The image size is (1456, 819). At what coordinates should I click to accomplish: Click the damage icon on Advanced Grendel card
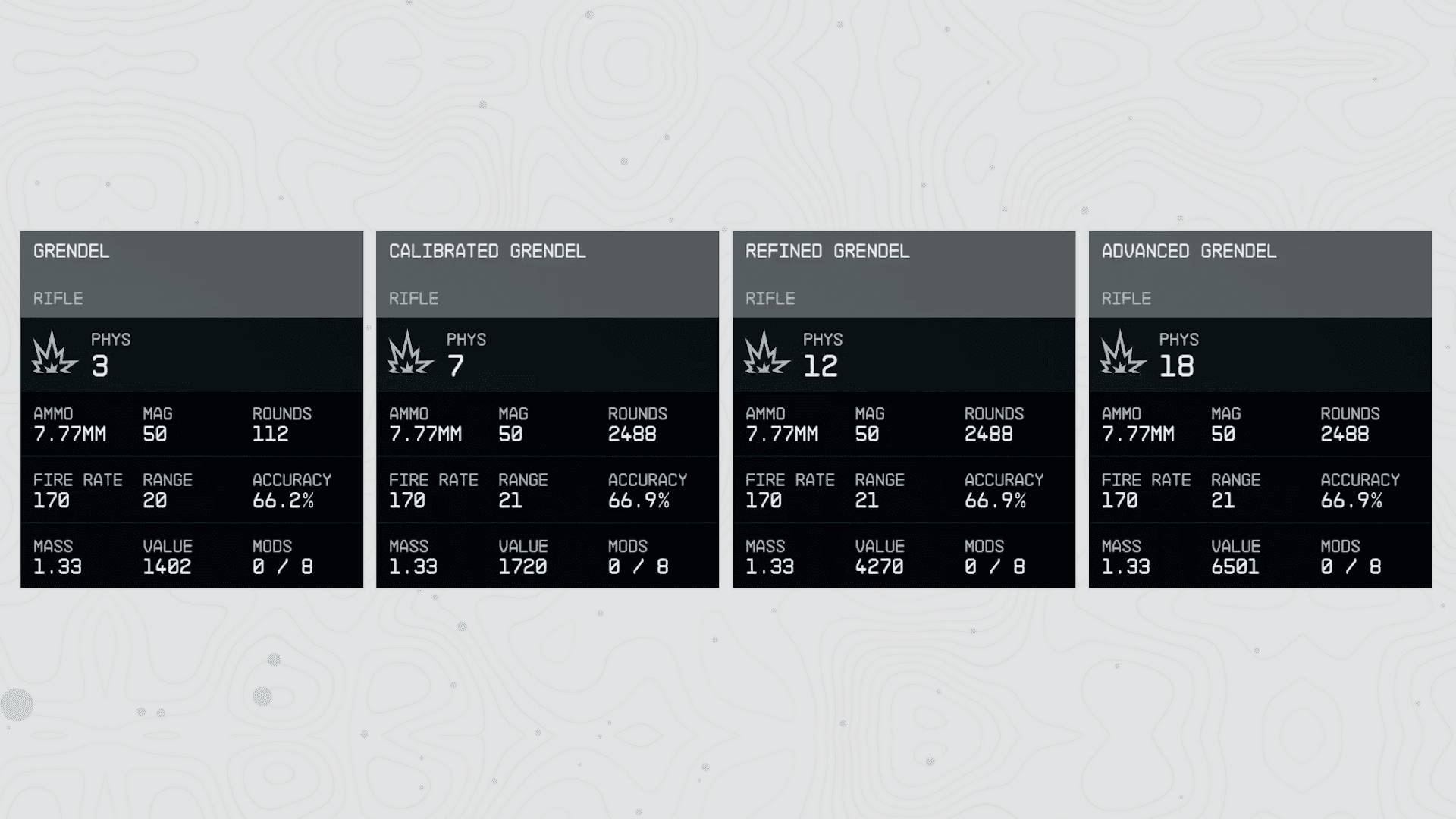point(1123,352)
